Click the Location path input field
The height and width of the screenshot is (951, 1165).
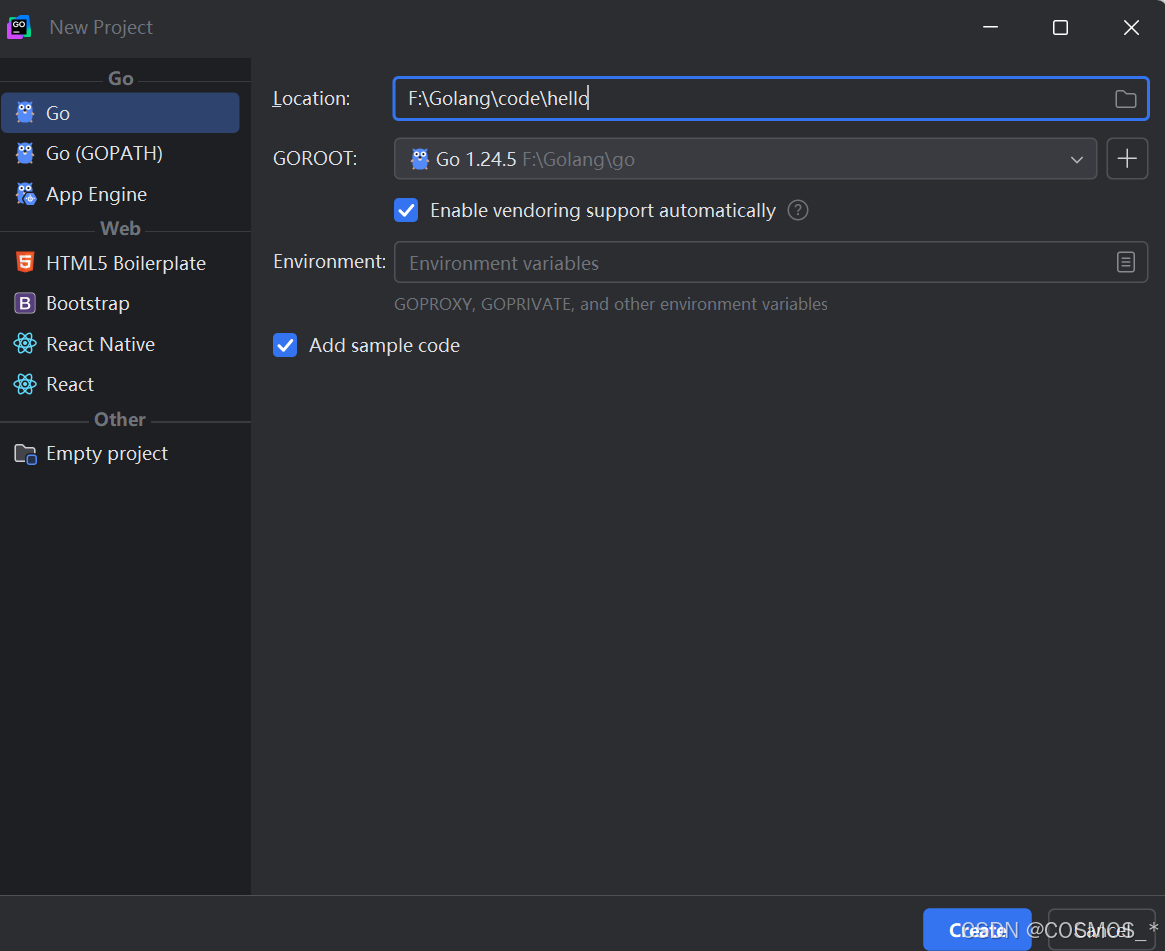[770, 98]
